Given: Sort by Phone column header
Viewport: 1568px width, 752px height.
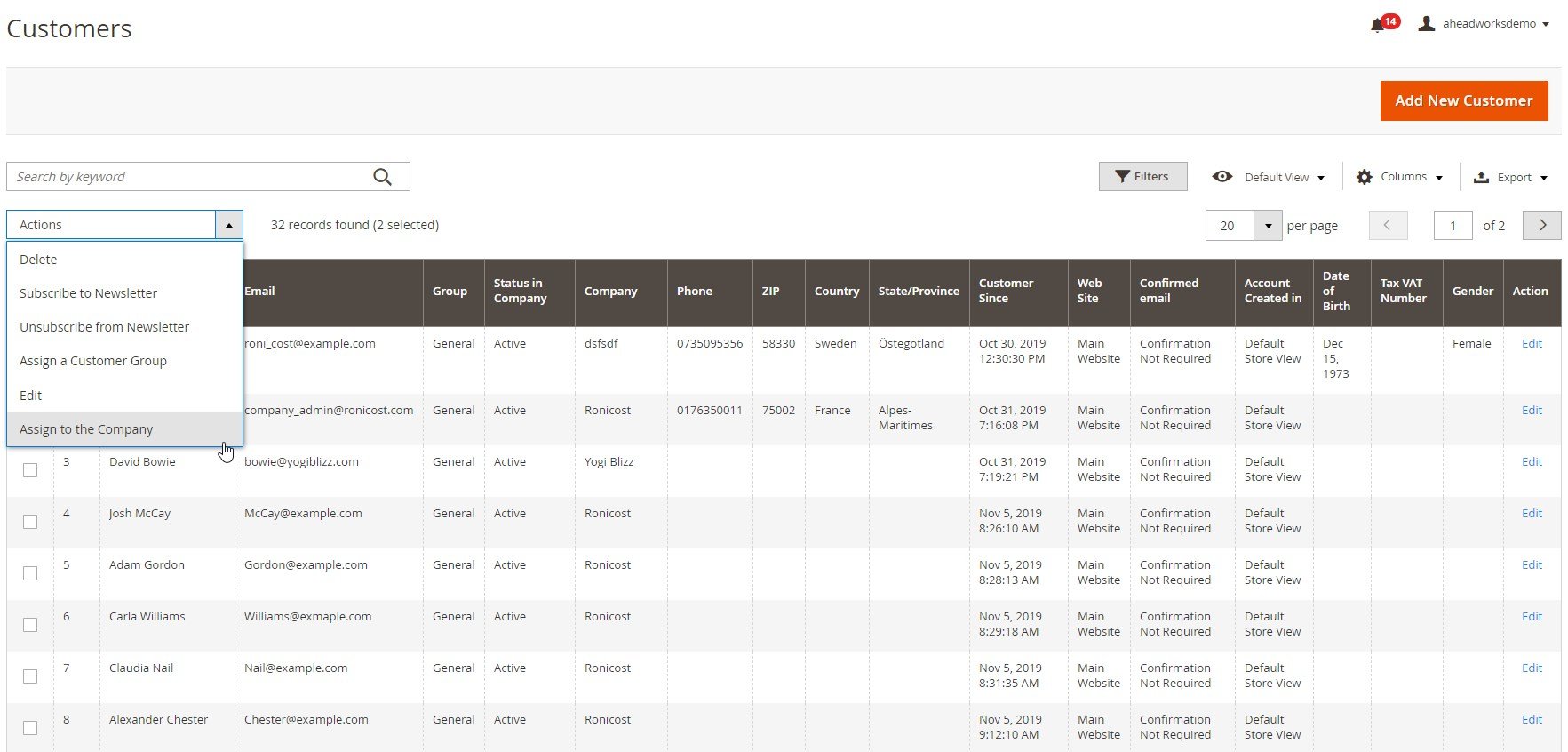Looking at the screenshot, I should [x=710, y=292].
